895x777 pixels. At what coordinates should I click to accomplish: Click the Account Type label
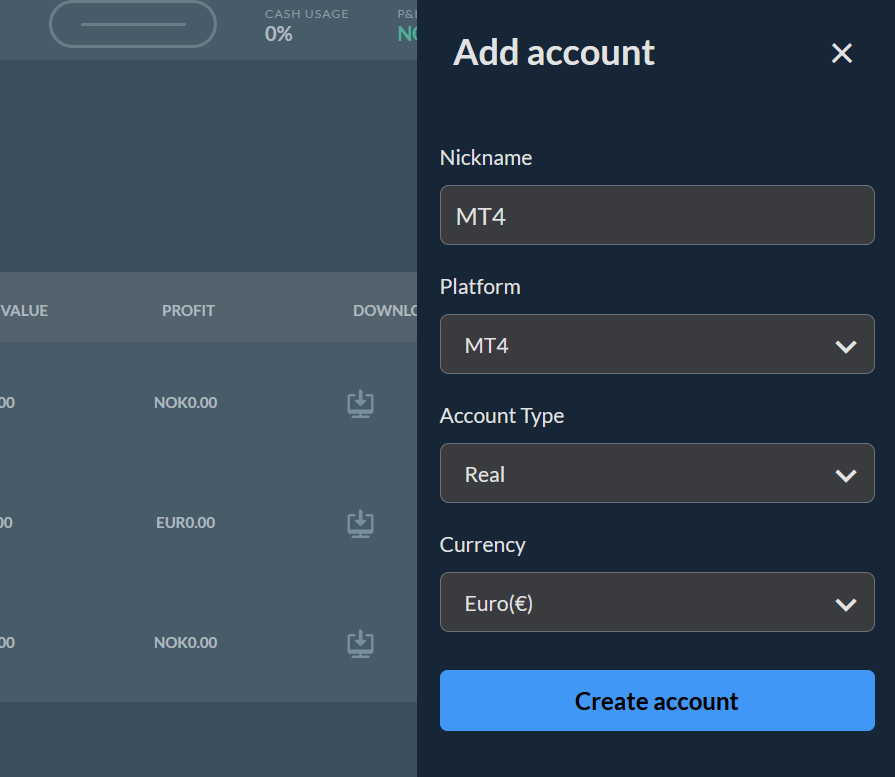coord(502,416)
